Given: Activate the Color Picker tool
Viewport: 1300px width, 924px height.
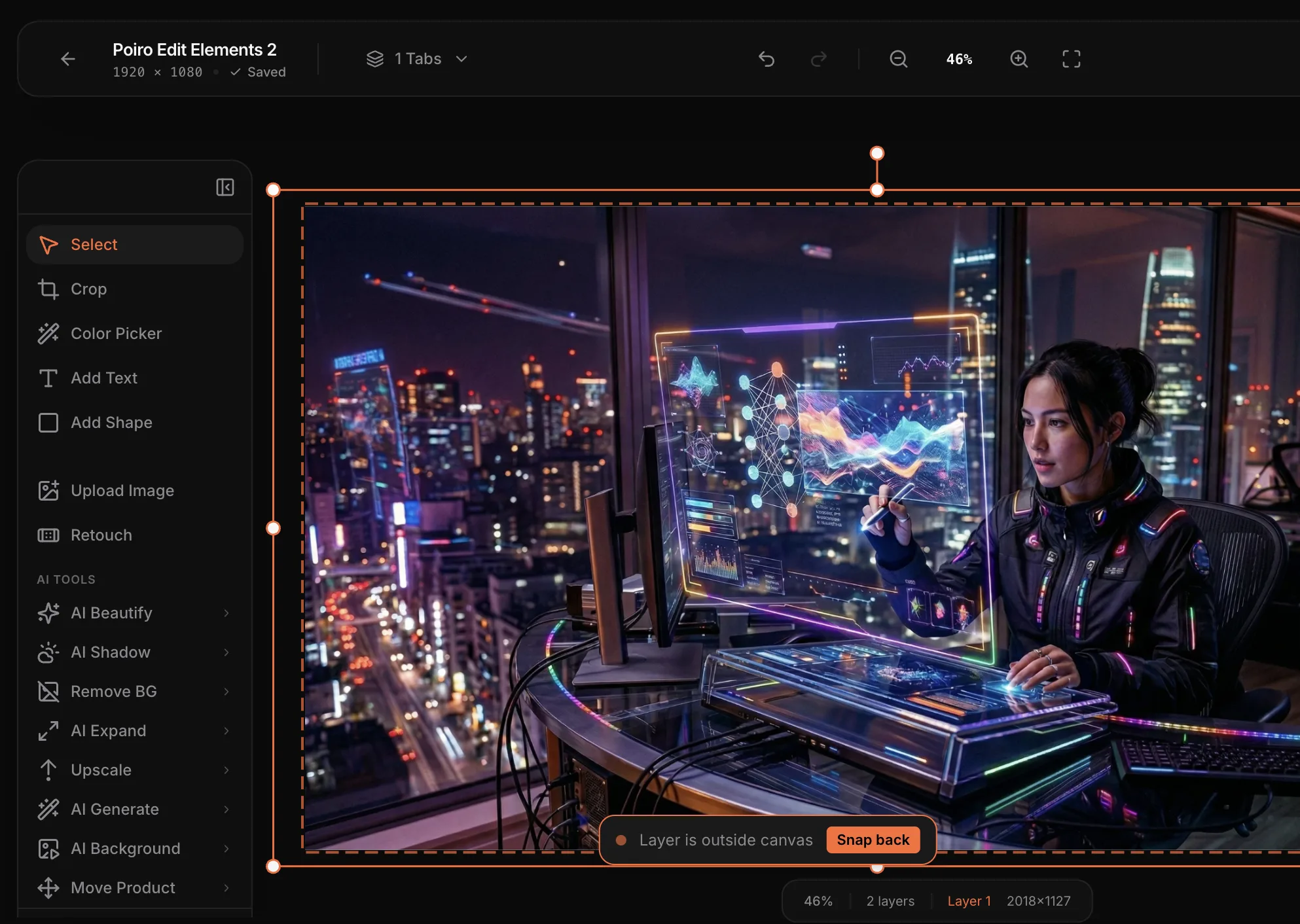Looking at the screenshot, I should tap(116, 333).
